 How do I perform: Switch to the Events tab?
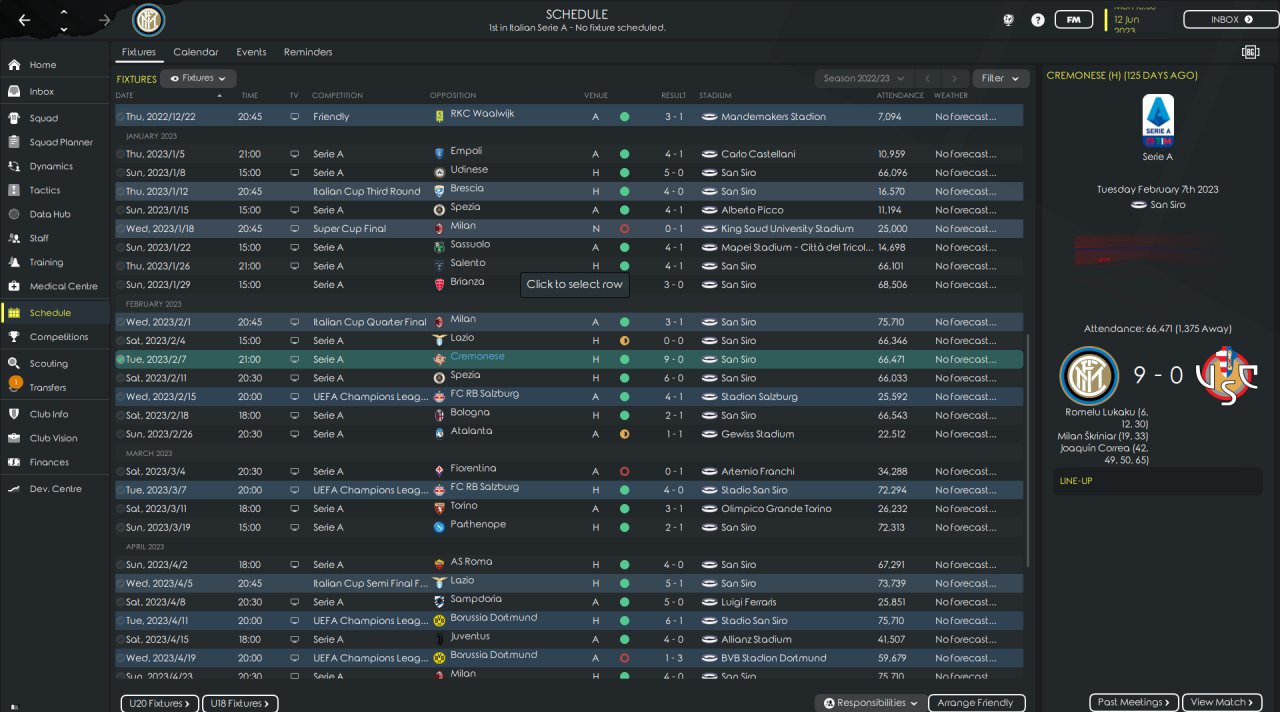tap(251, 52)
